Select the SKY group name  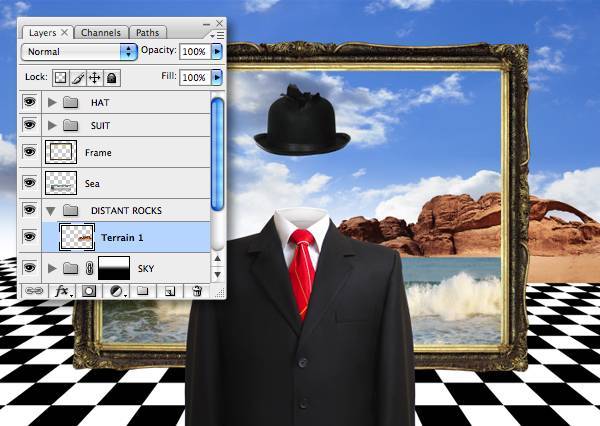pyautogui.click(x=146, y=269)
